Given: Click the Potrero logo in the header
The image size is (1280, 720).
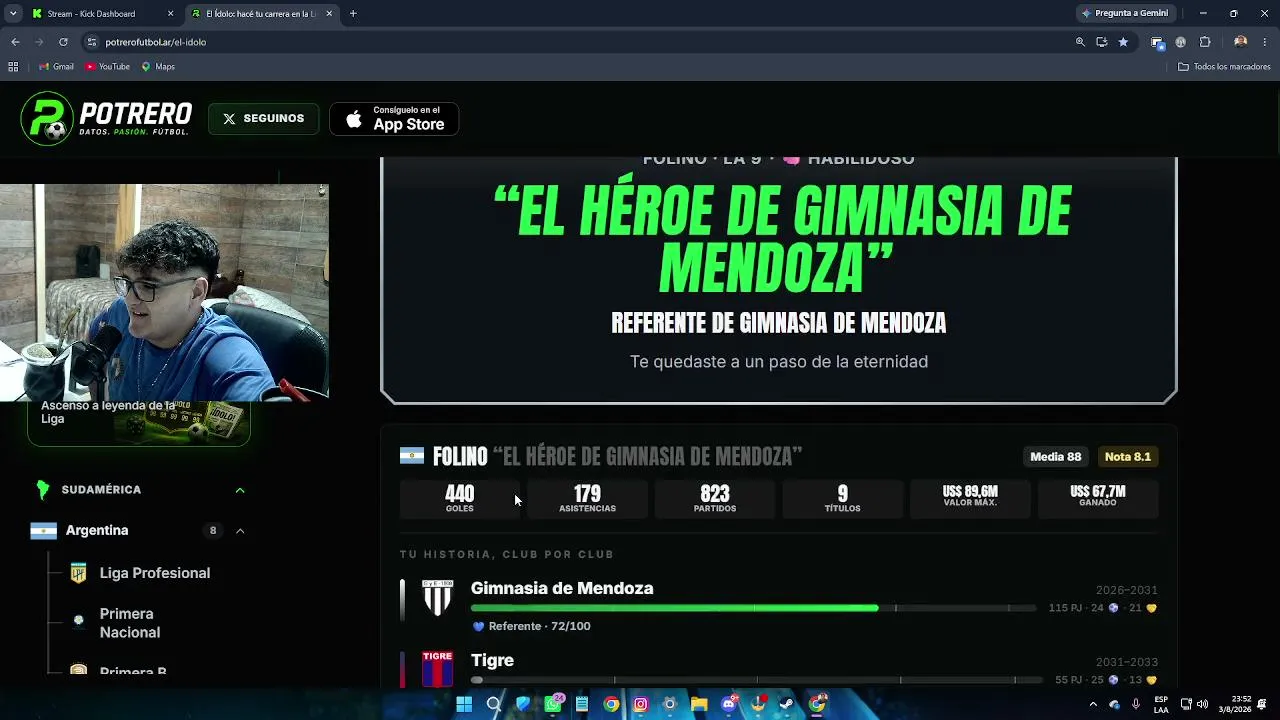Looking at the screenshot, I should 106,118.
